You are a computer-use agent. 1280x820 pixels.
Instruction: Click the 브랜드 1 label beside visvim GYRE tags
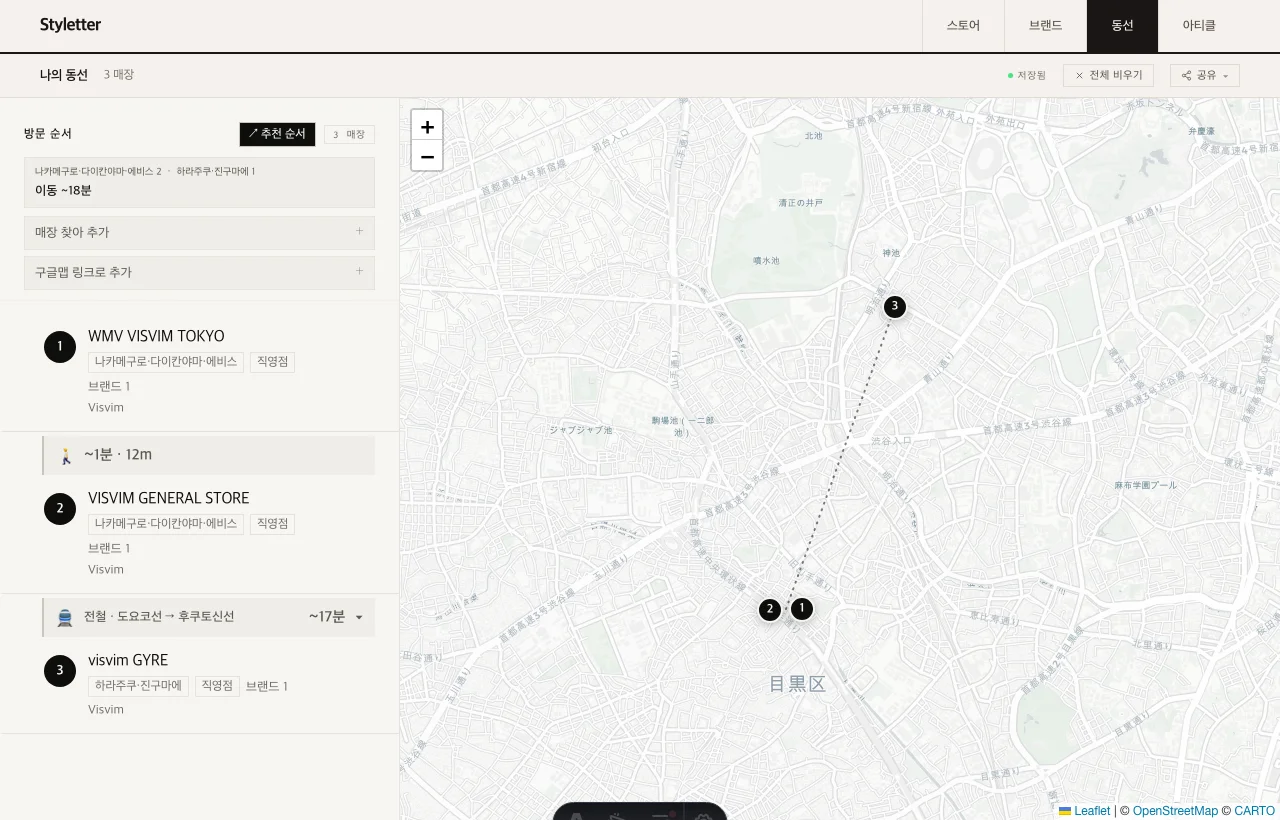click(x=267, y=686)
